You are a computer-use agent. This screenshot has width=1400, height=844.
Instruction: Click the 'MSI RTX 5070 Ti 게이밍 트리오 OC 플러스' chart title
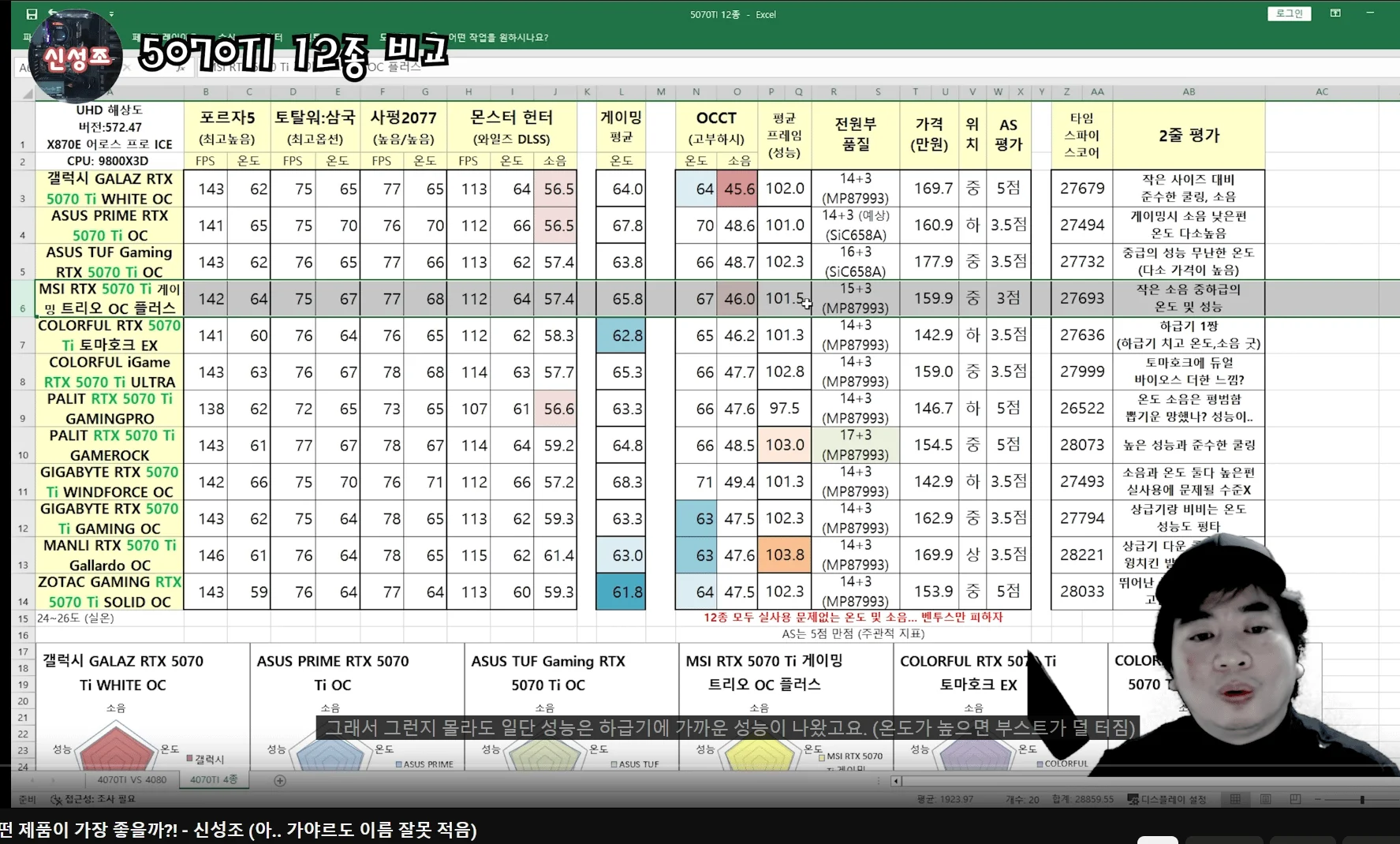point(764,673)
